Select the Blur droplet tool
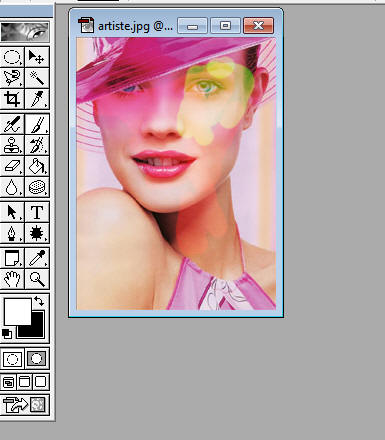The image size is (385, 440). point(12,187)
